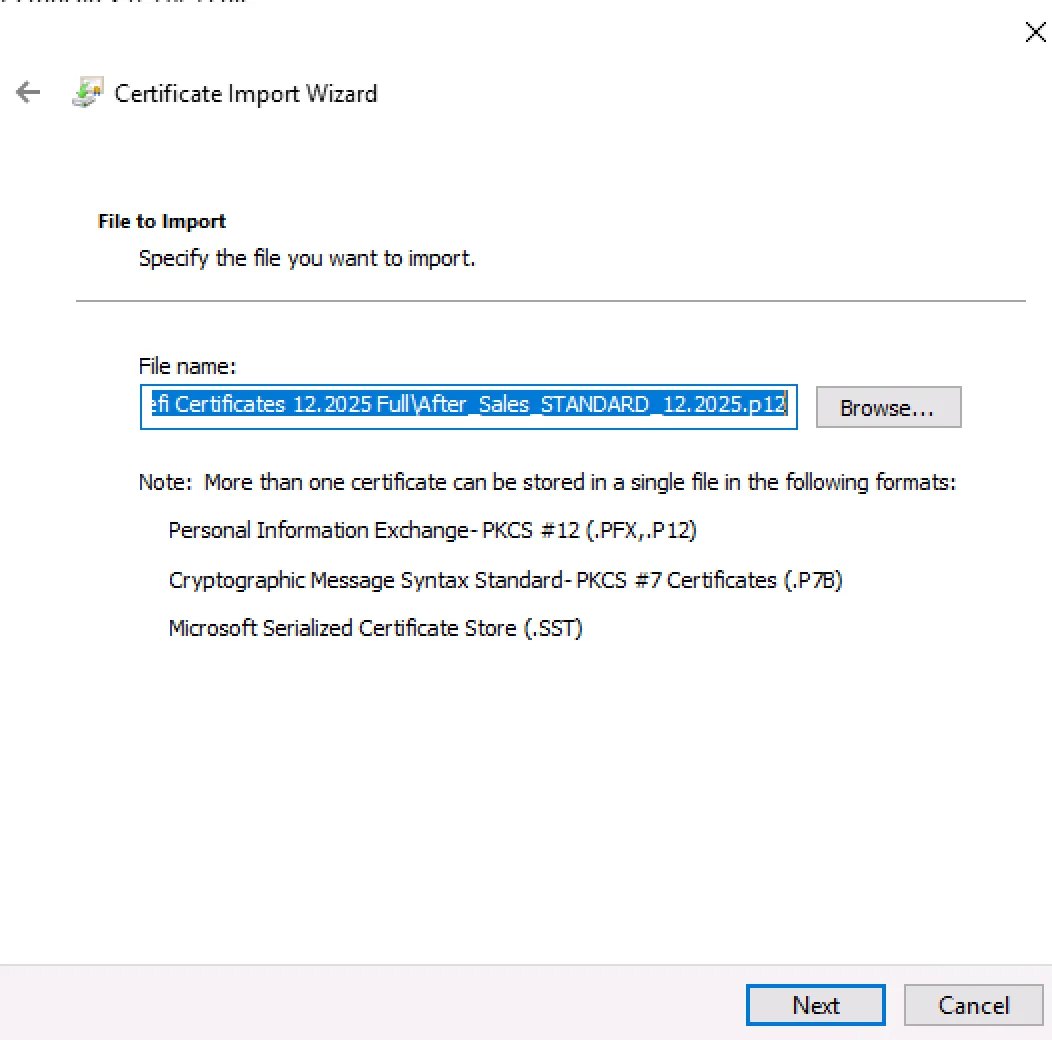Image resolution: width=1052 pixels, height=1040 pixels.
Task: Click the Microsoft Serialized Certificate Store (.SST) line
Action: point(375,628)
